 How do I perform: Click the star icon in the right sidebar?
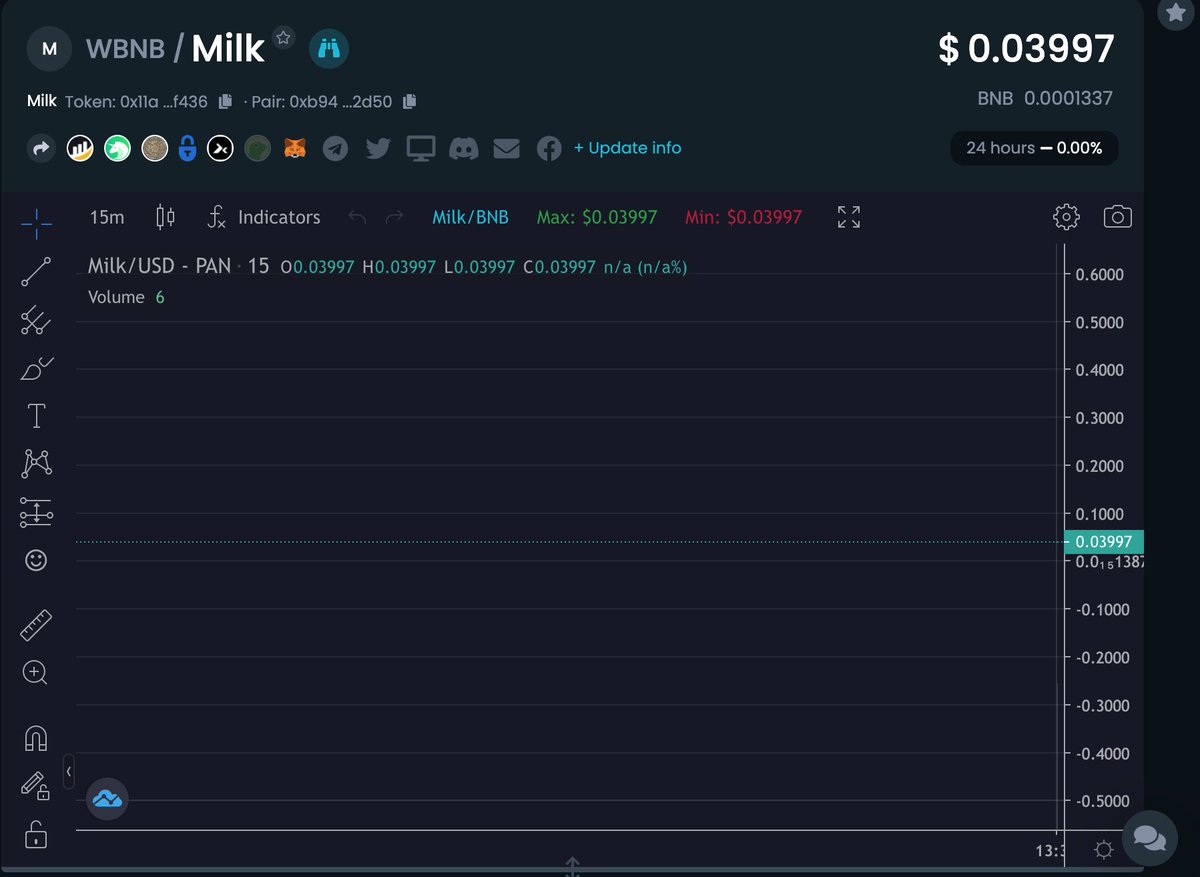(1175, 13)
